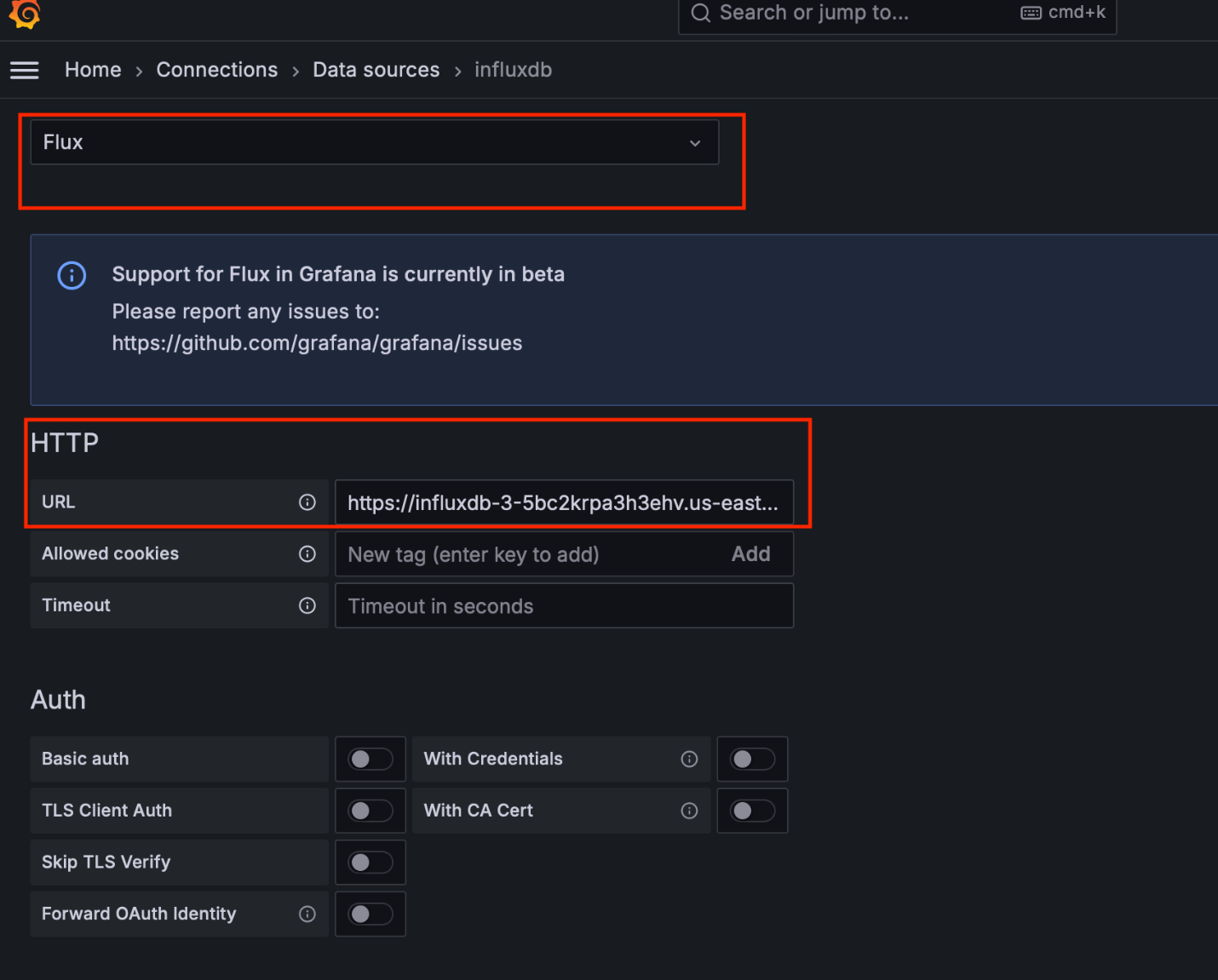Click the github grafana issues URL text
This screenshot has height=980, width=1218.
317,343
